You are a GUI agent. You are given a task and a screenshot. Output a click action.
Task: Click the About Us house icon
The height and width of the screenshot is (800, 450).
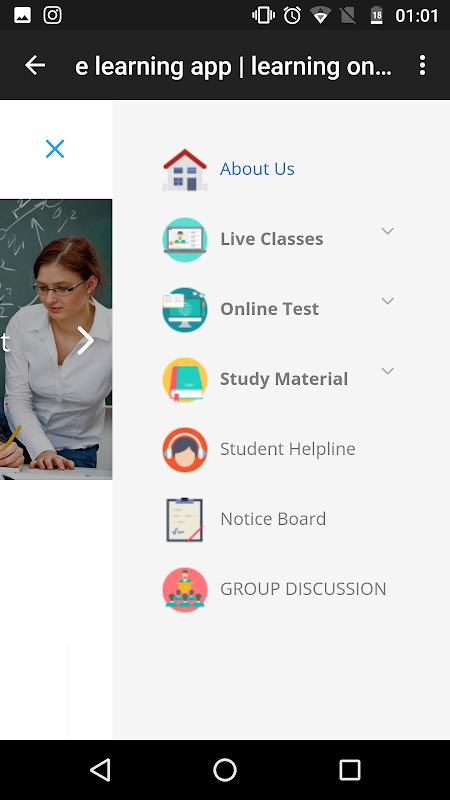pyautogui.click(x=185, y=170)
